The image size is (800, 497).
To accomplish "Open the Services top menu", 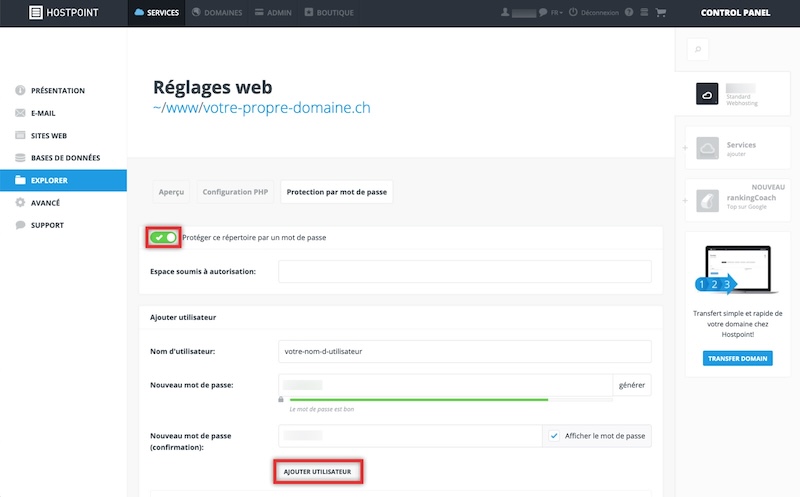I will pos(157,12).
